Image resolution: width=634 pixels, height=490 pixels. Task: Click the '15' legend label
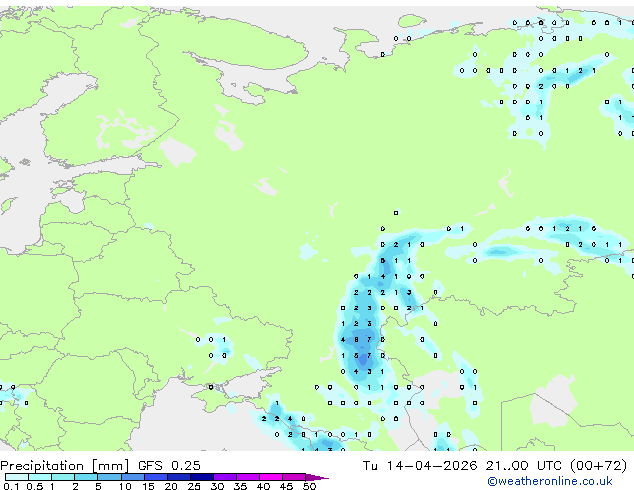click(148, 486)
